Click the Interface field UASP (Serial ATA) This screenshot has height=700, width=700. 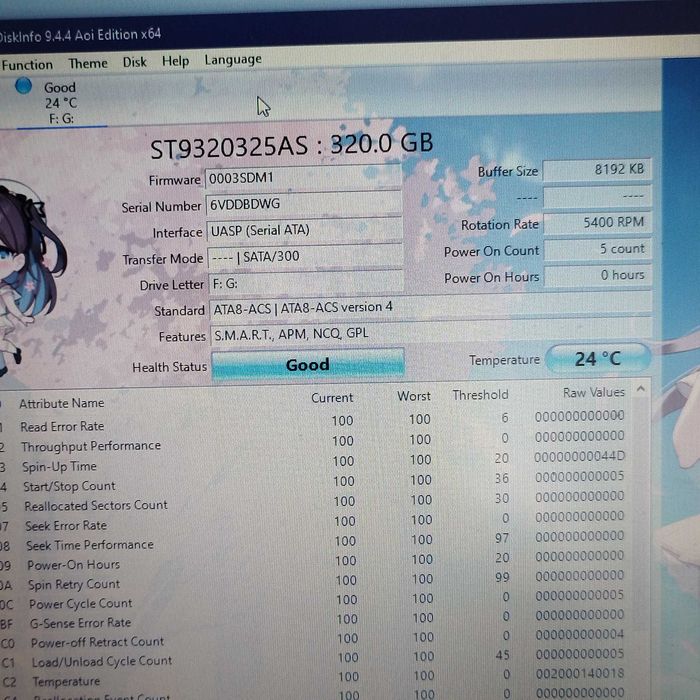304,230
